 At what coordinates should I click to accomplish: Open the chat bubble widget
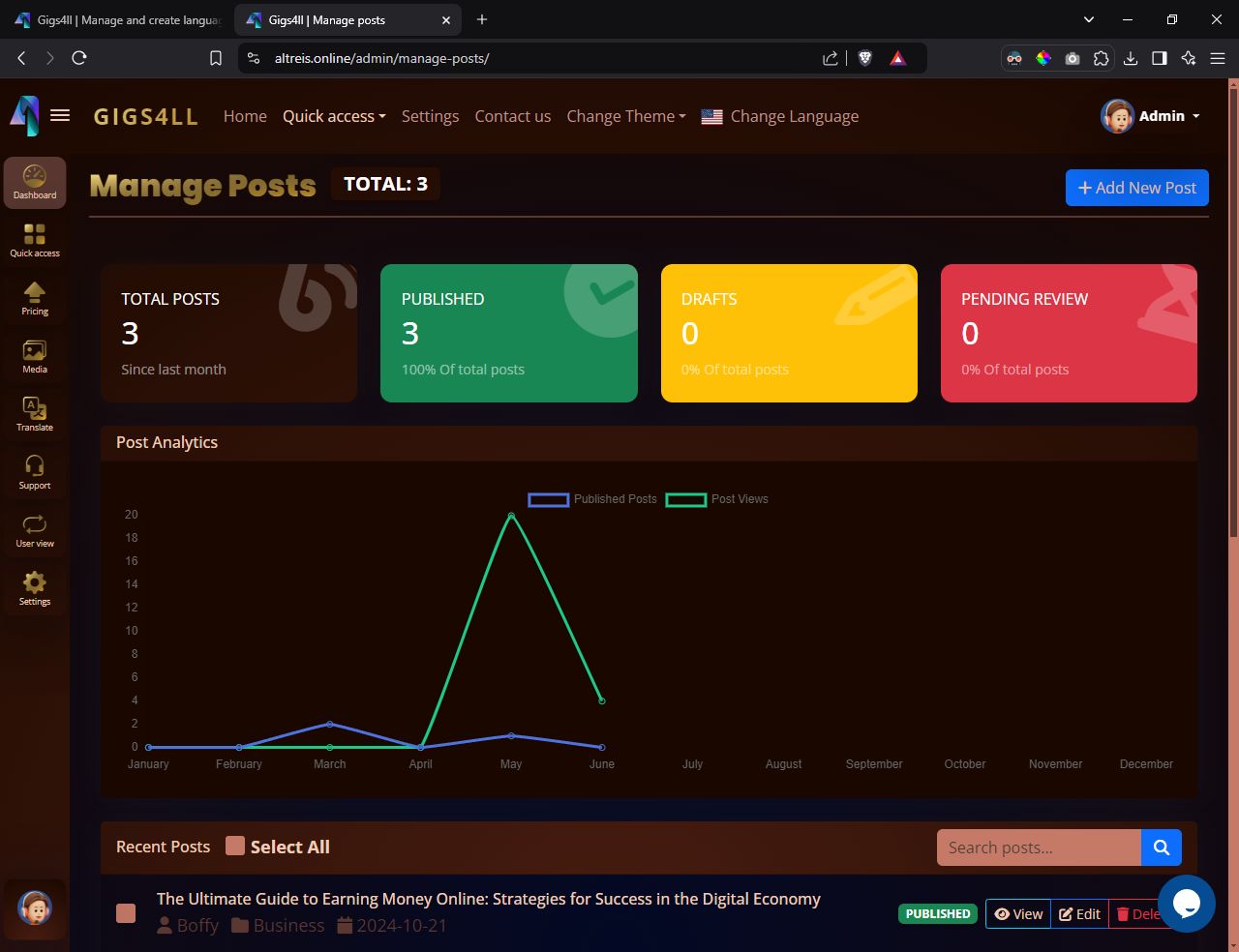(x=1186, y=904)
